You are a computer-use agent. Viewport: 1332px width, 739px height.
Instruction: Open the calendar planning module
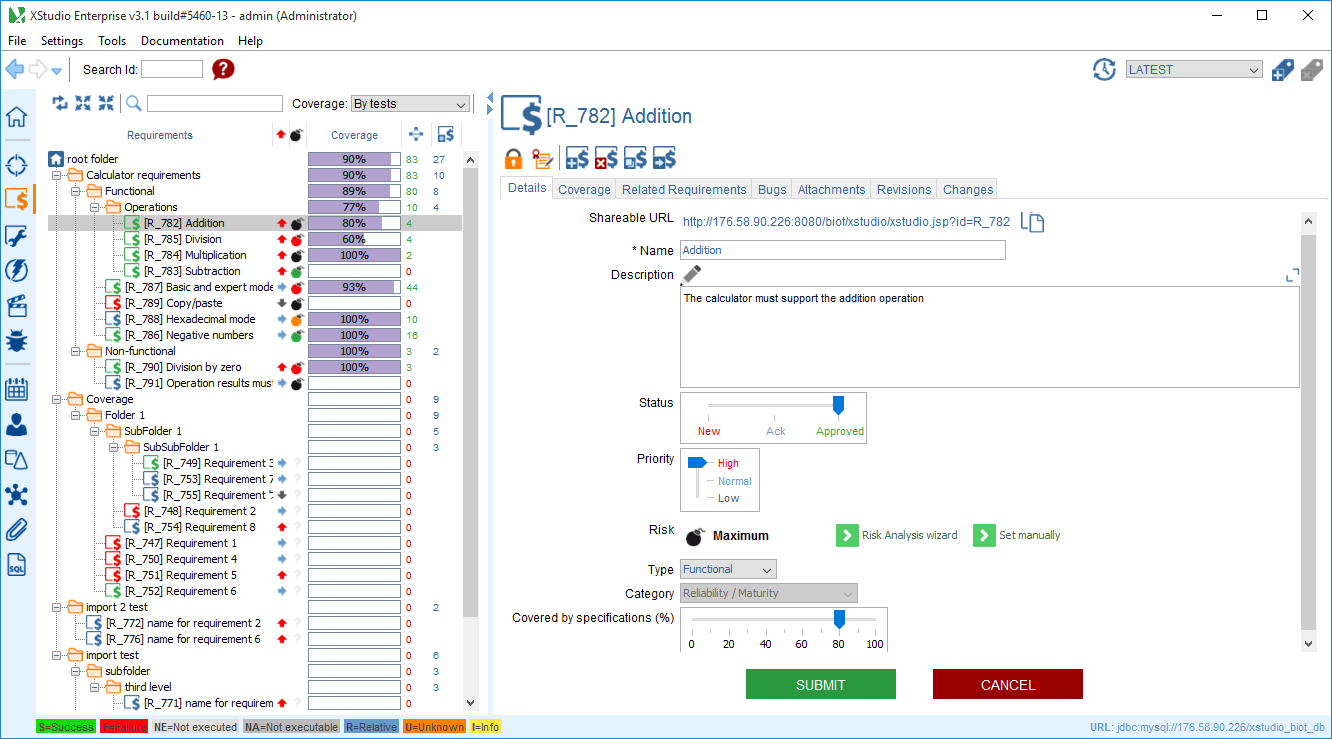pos(16,390)
